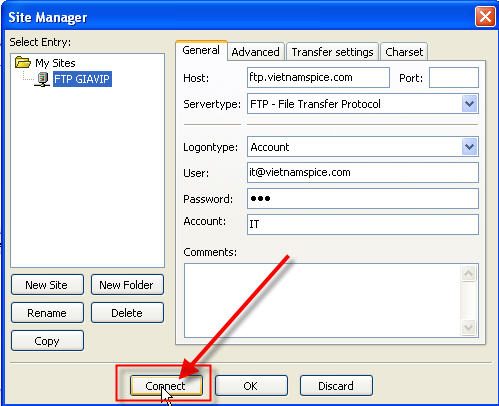This screenshot has height=406, width=499.
Task: Click the FTP GIAVIP server icon
Action: click(42, 80)
